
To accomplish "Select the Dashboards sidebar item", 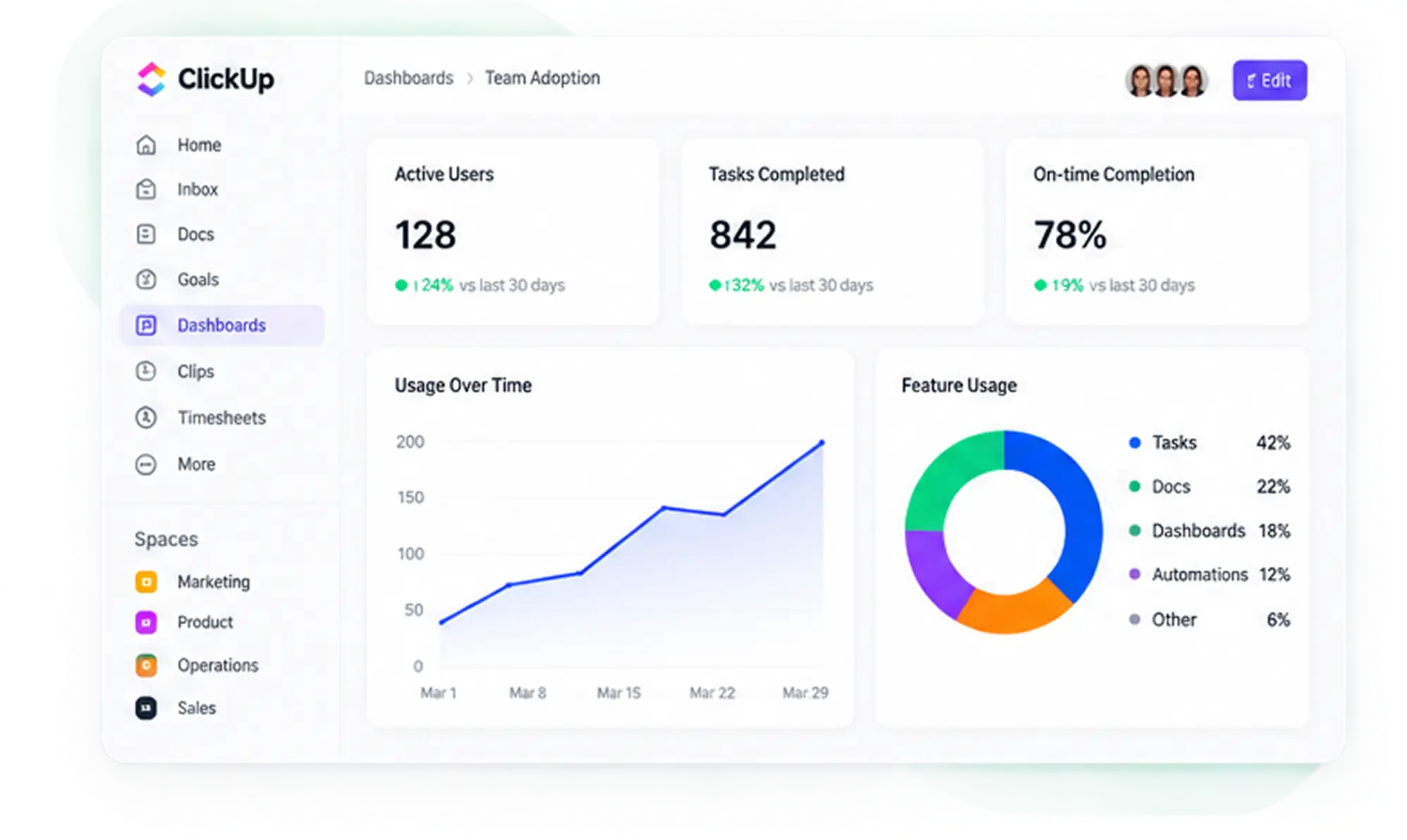I will [x=222, y=325].
